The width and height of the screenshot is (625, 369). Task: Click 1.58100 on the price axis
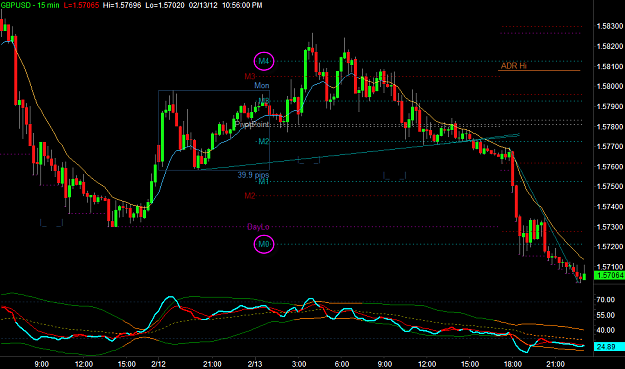click(x=609, y=66)
